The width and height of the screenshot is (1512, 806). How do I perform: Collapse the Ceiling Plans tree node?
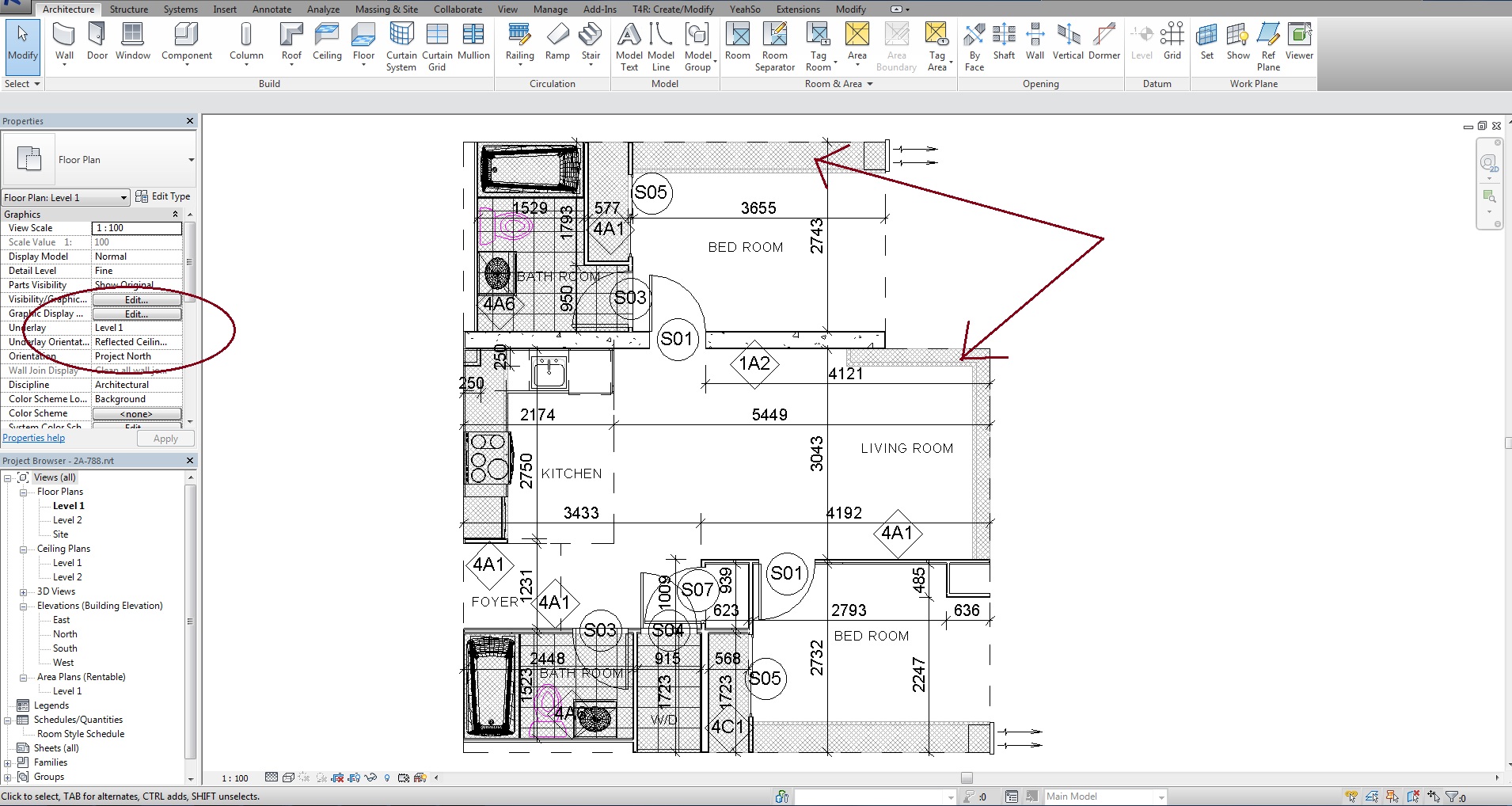pyautogui.click(x=23, y=549)
